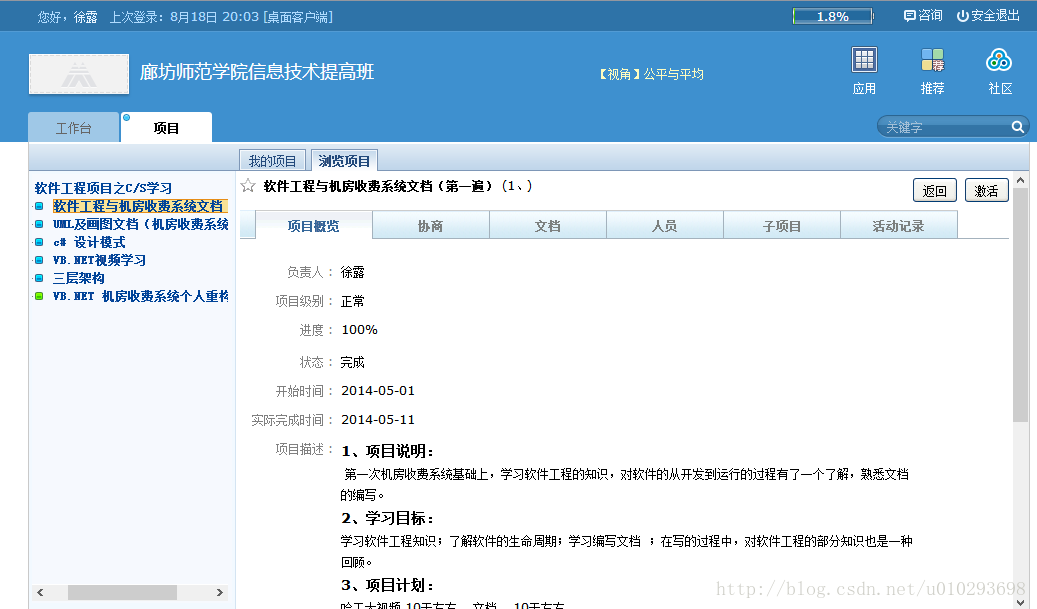The width and height of the screenshot is (1037, 609).
Task: Select tree item VB.NET视频学习
Action: coord(99,260)
